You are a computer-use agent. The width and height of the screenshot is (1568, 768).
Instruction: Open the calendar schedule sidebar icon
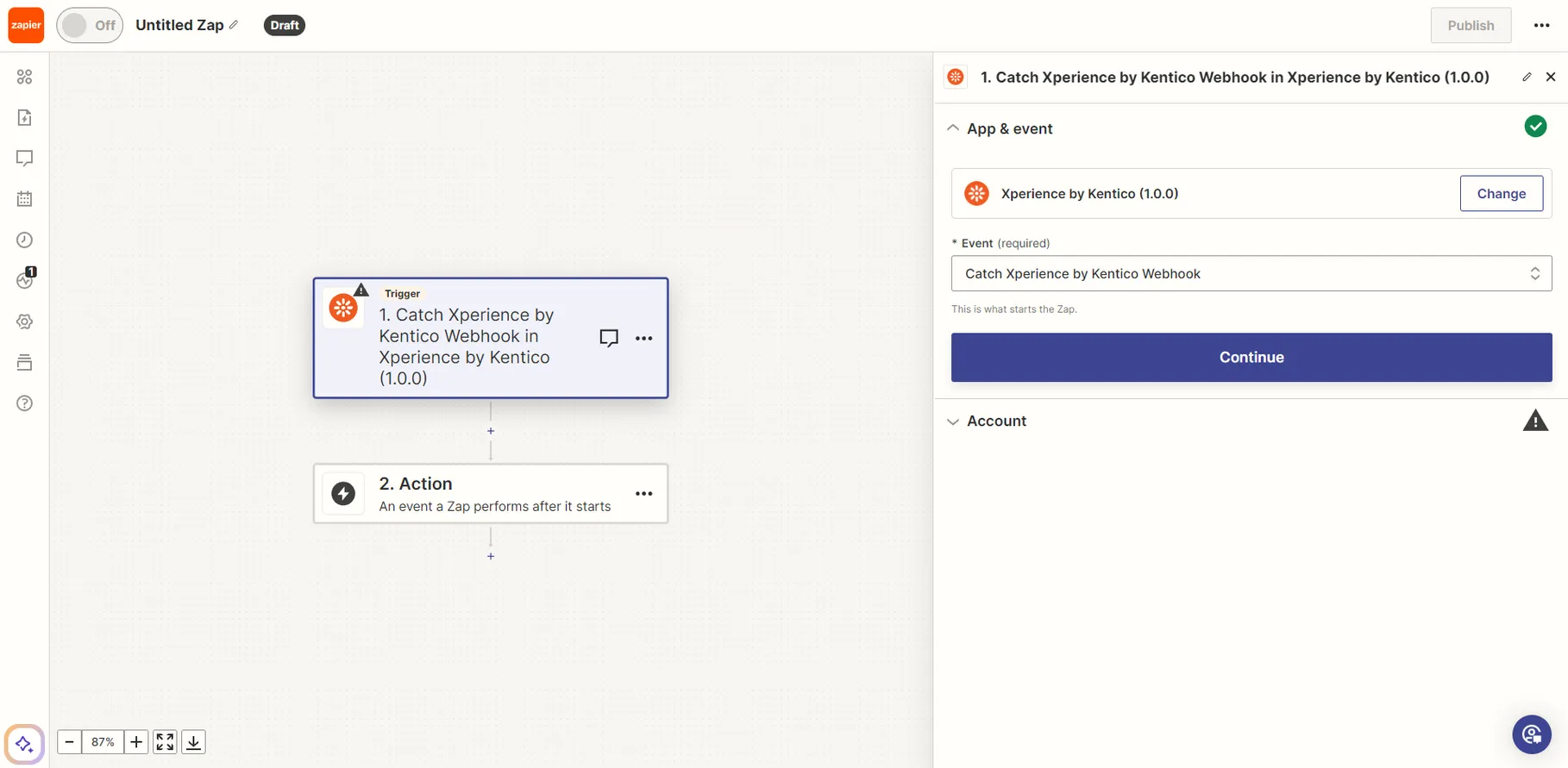click(x=24, y=199)
